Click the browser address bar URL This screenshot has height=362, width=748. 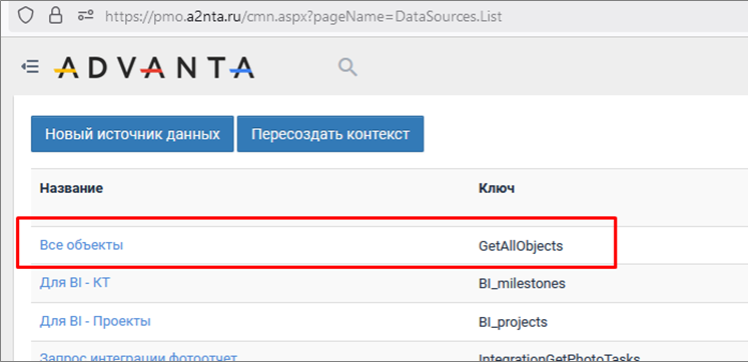point(303,17)
